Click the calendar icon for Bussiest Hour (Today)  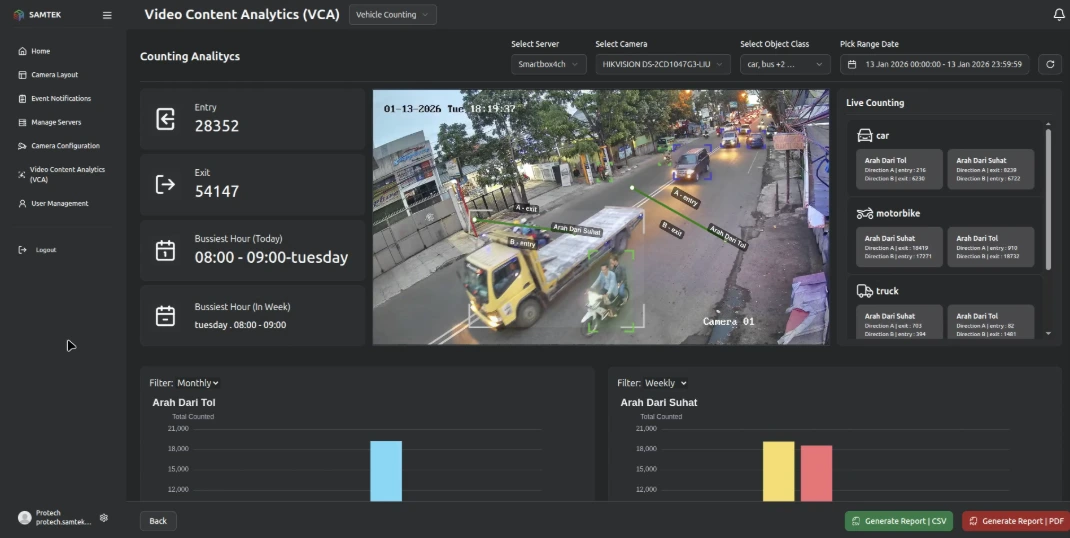coord(165,250)
